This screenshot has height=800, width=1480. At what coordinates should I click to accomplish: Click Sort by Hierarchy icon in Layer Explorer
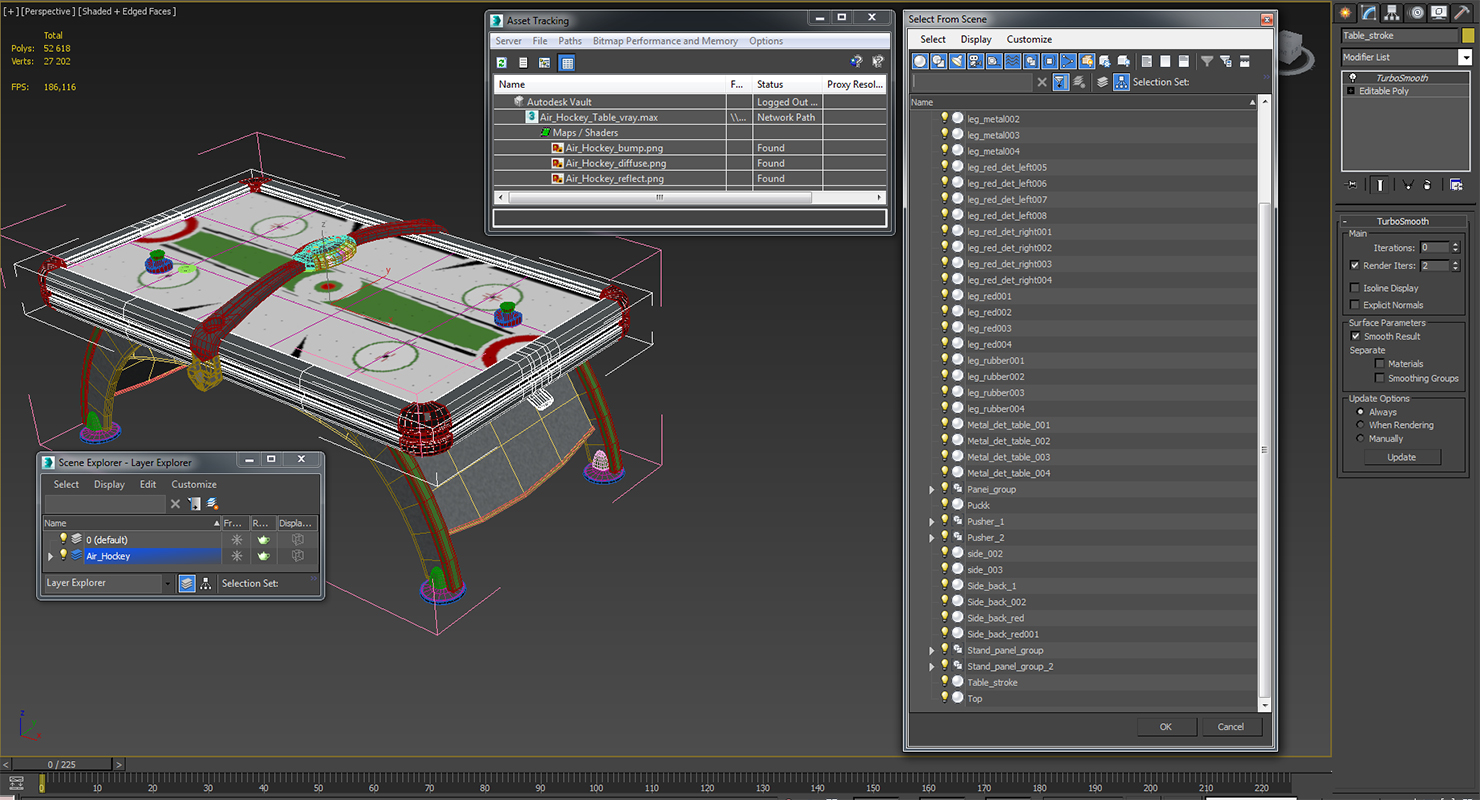tap(205, 583)
